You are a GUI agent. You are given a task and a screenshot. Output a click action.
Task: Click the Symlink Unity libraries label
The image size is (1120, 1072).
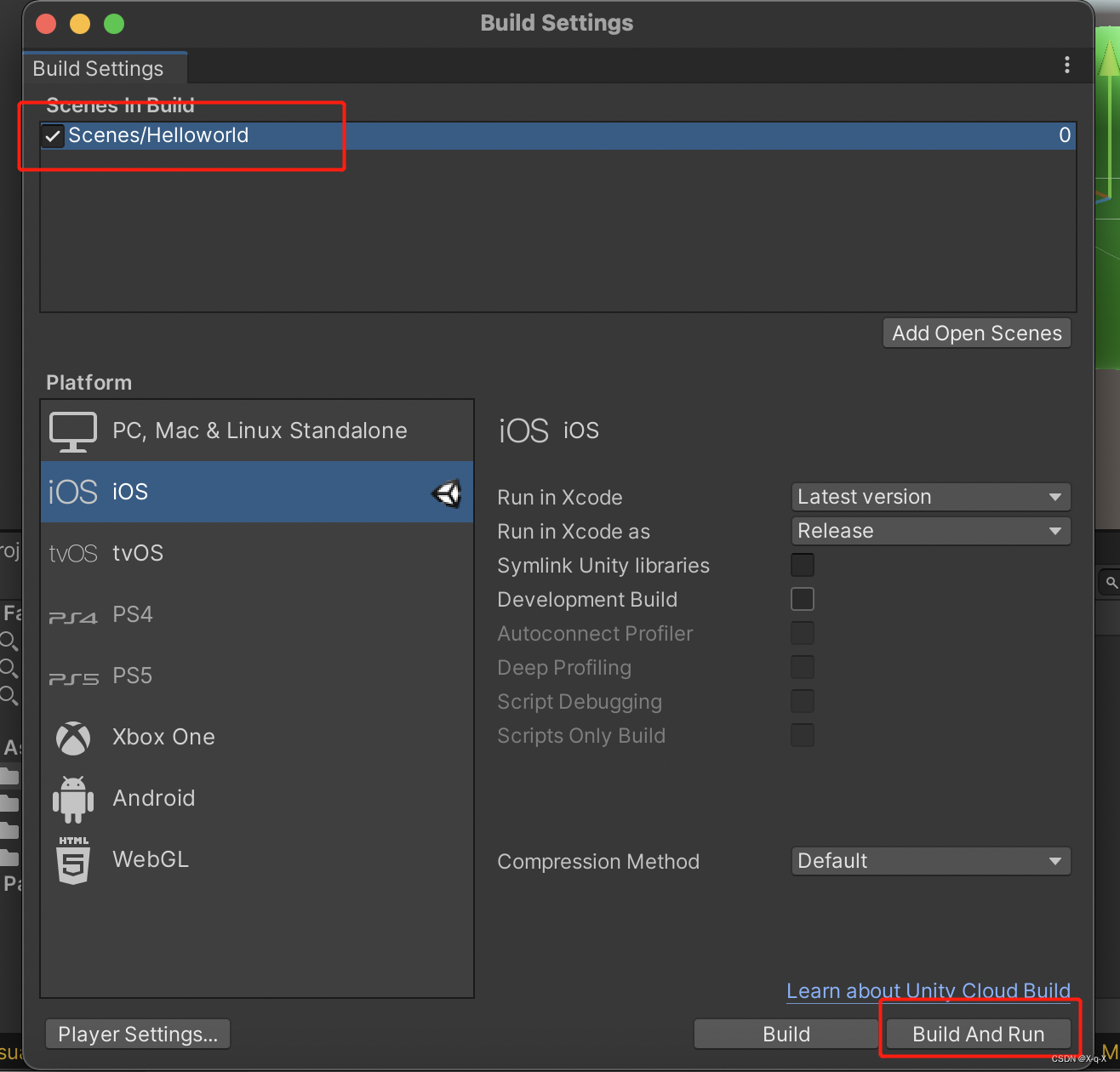tap(603, 566)
